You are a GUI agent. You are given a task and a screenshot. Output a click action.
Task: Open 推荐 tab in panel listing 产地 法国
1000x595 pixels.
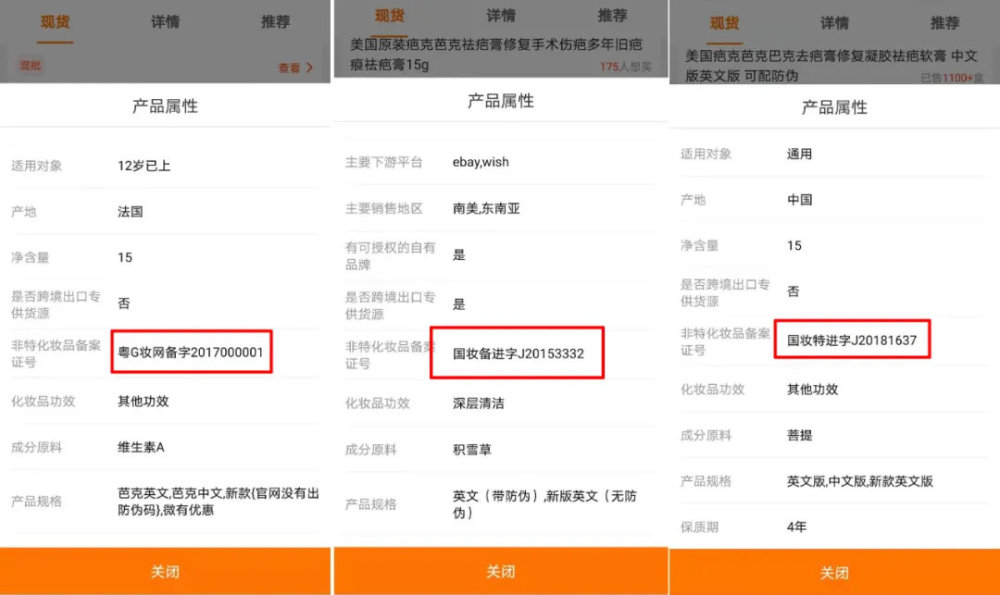click(276, 22)
